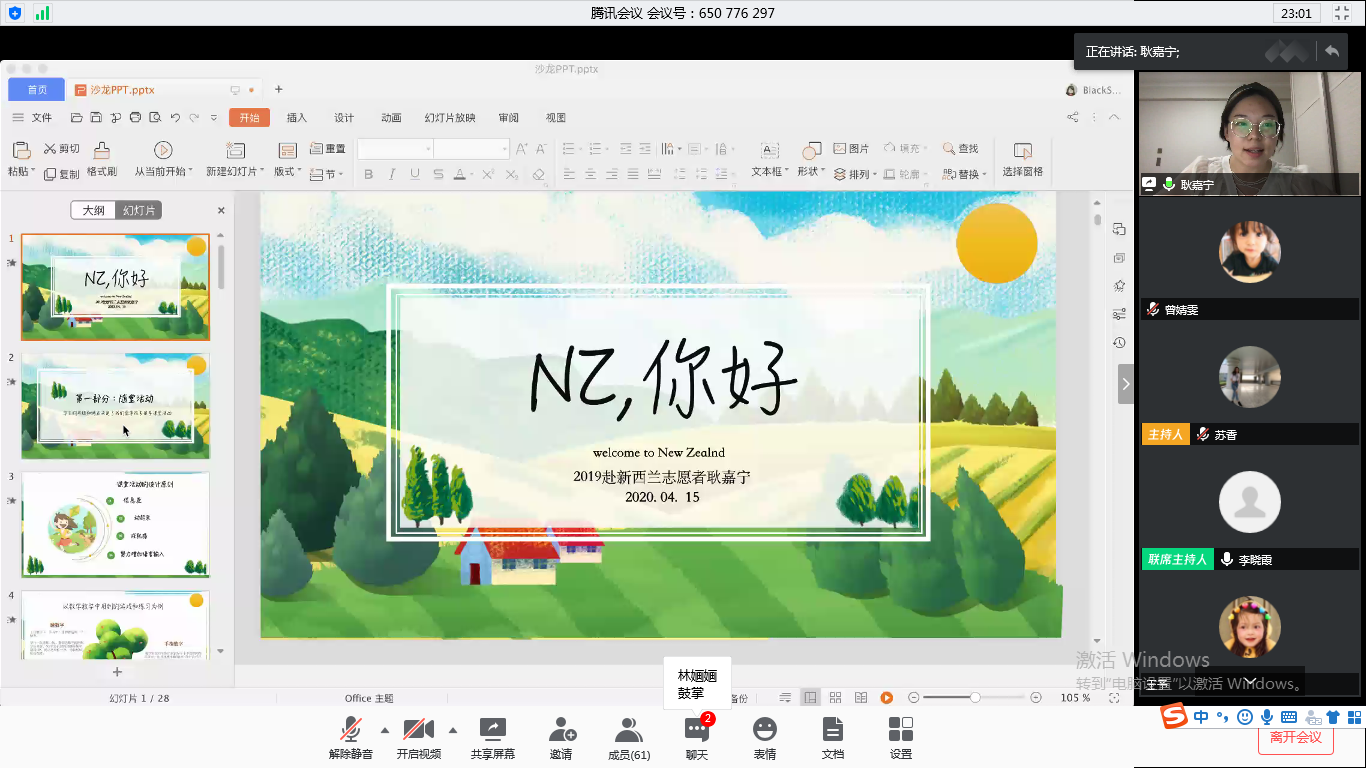Screen dimensions: 1366x768
Task: Open the 设计 ribbon tab
Action: [344, 118]
